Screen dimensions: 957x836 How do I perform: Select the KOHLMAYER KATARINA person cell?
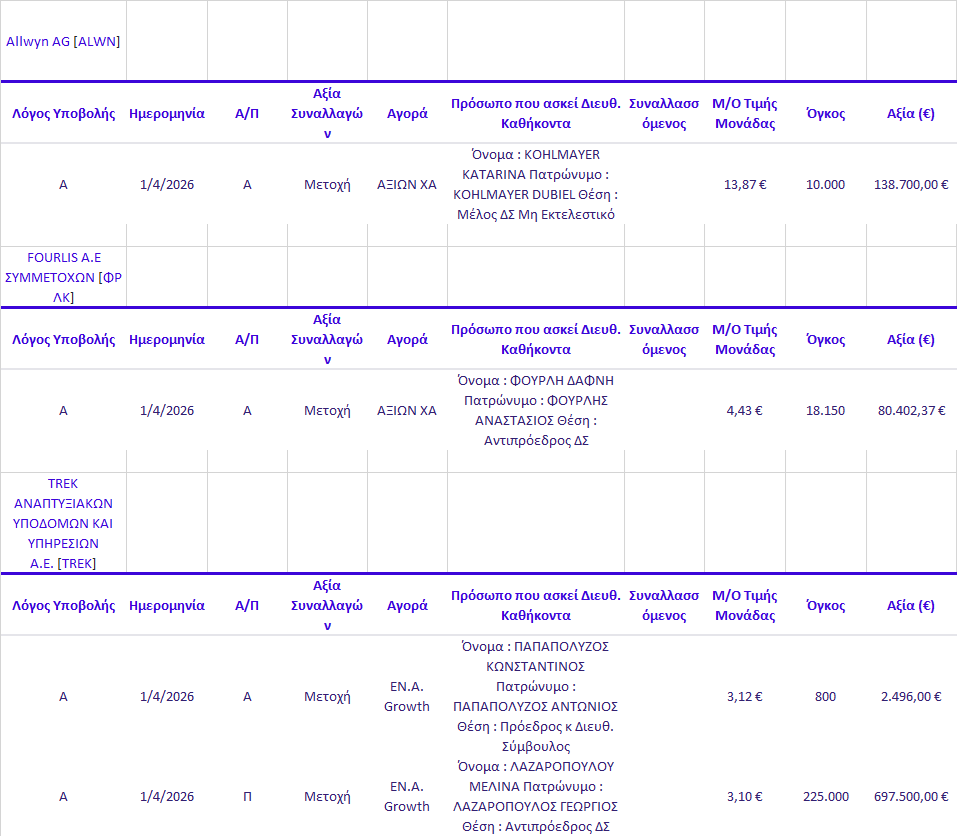click(535, 184)
